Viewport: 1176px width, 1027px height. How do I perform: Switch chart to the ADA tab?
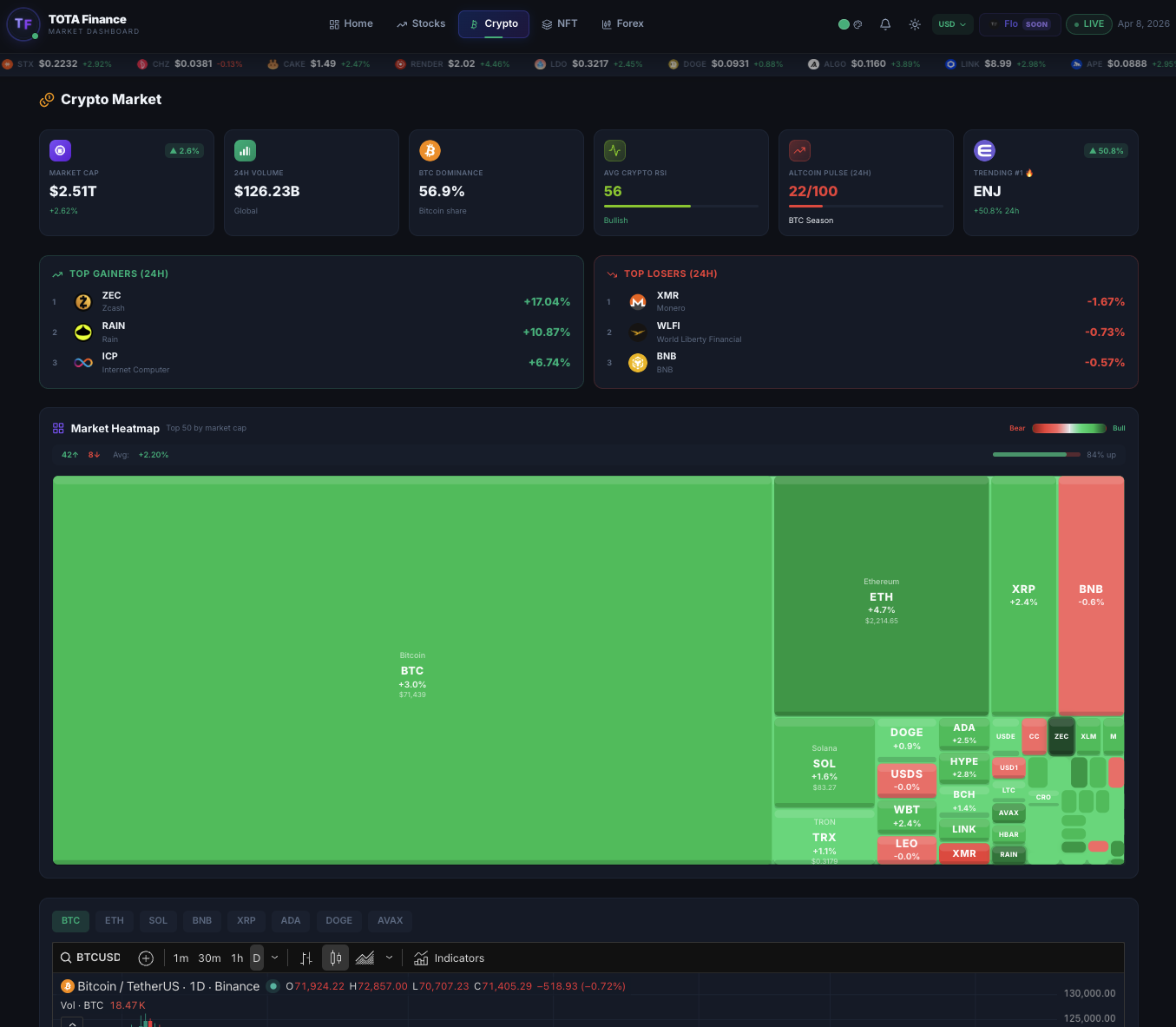pos(291,920)
